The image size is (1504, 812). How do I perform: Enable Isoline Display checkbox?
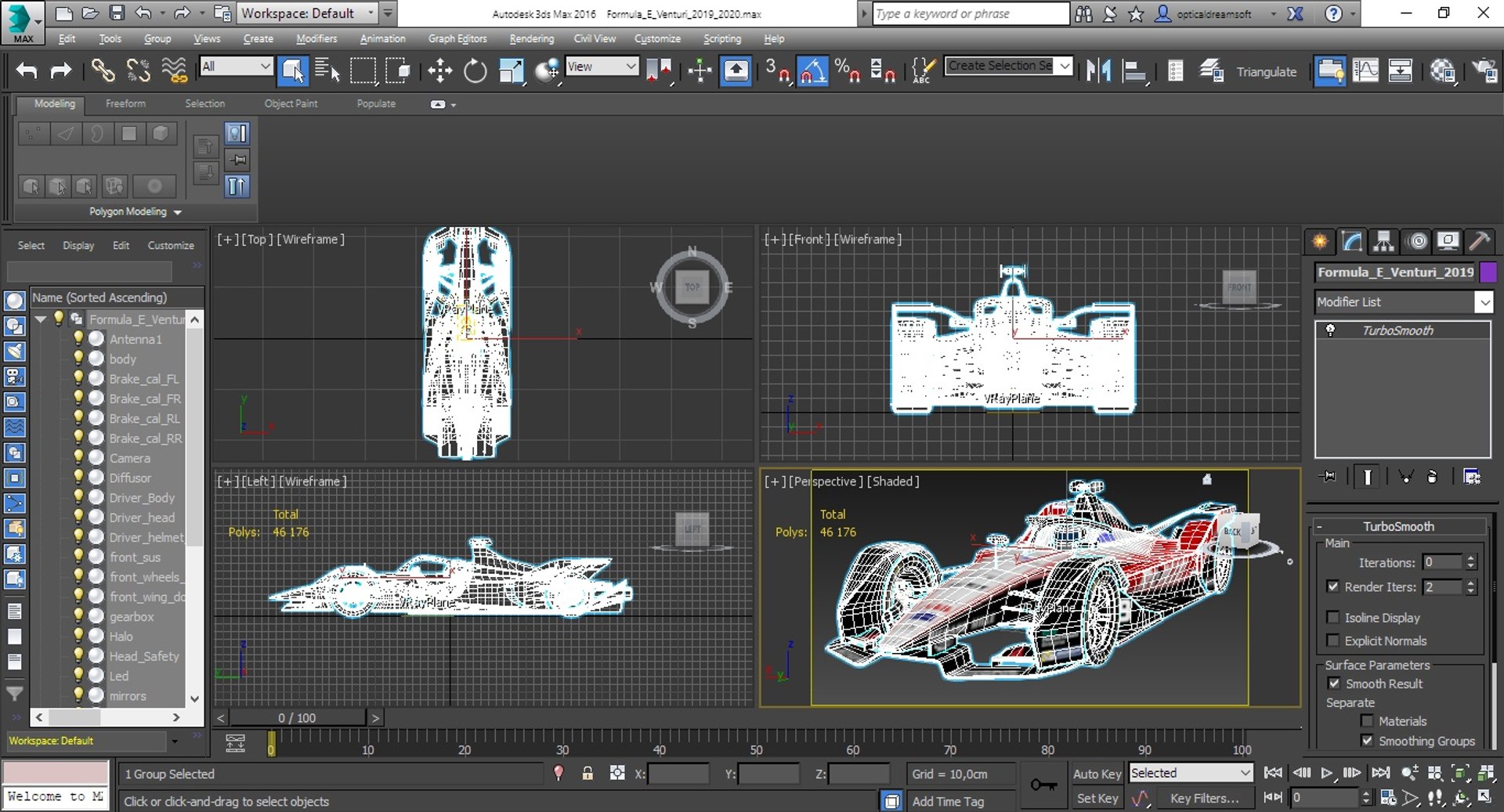click(x=1332, y=617)
